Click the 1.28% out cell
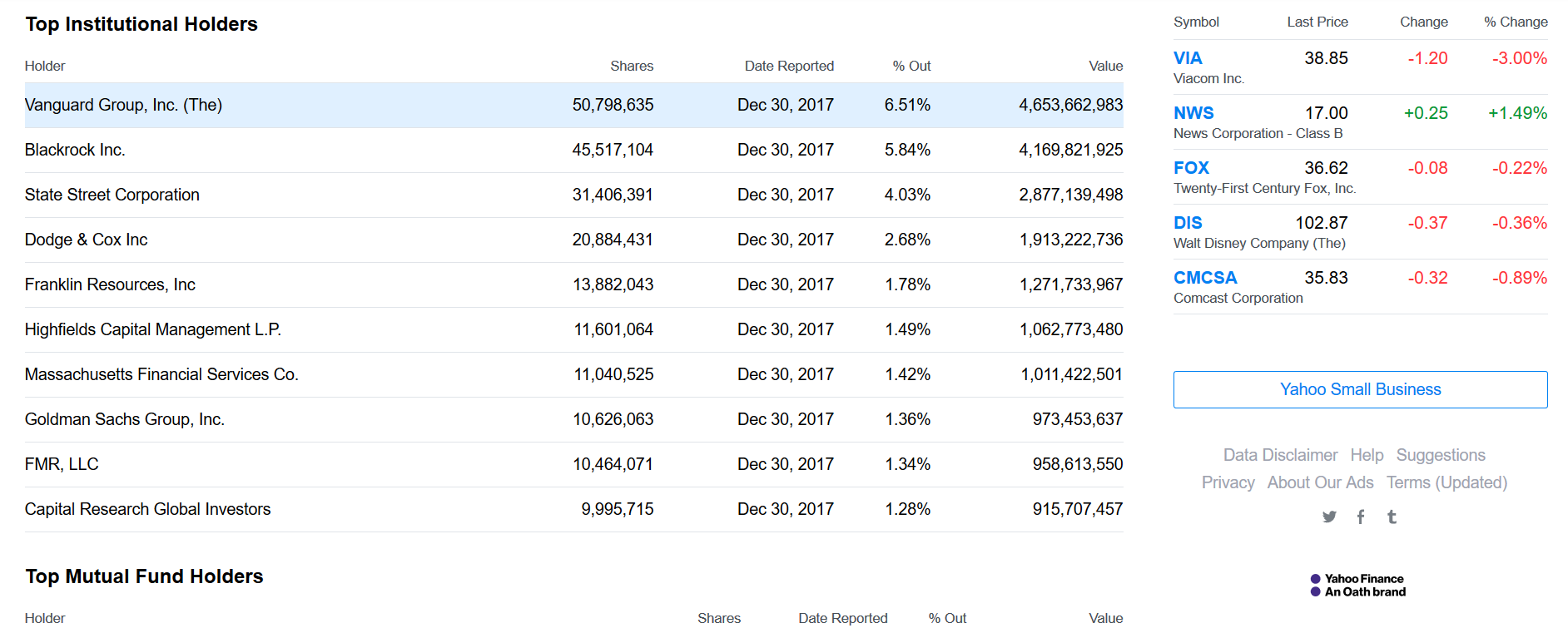1568x628 pixels. [x=907, y=509]
